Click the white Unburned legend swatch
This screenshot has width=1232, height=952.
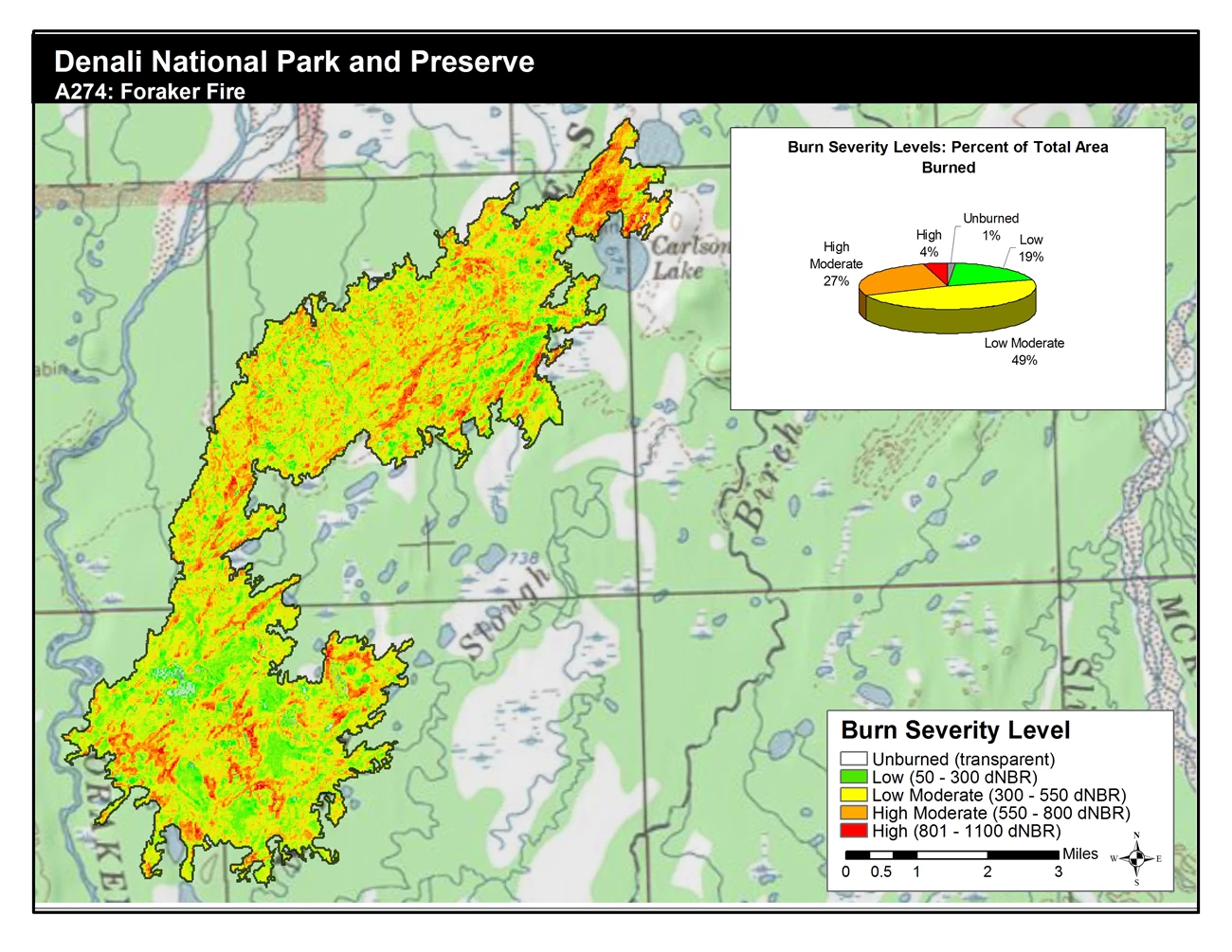point(853,759)
